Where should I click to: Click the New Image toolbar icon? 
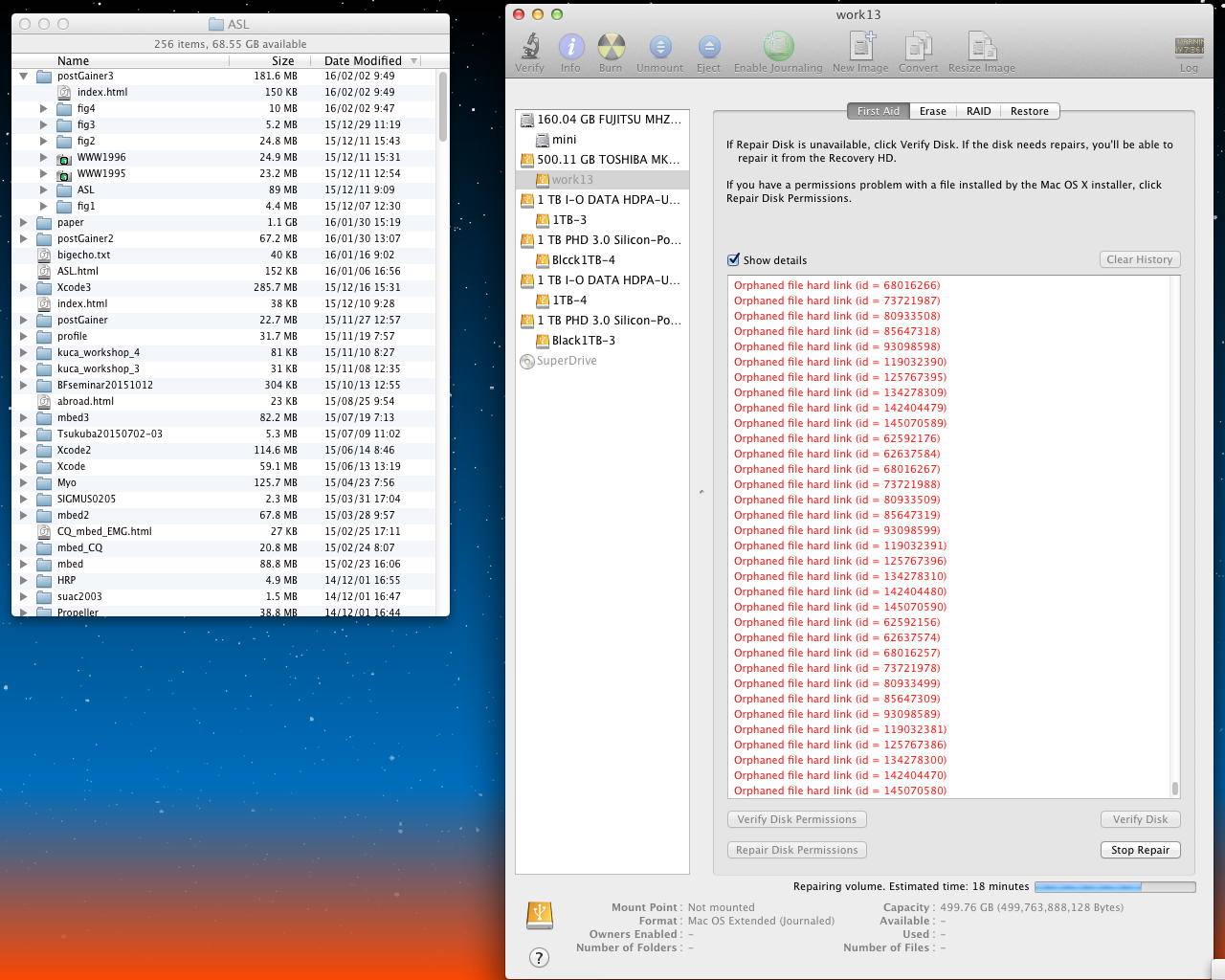[x=860, y=47]
